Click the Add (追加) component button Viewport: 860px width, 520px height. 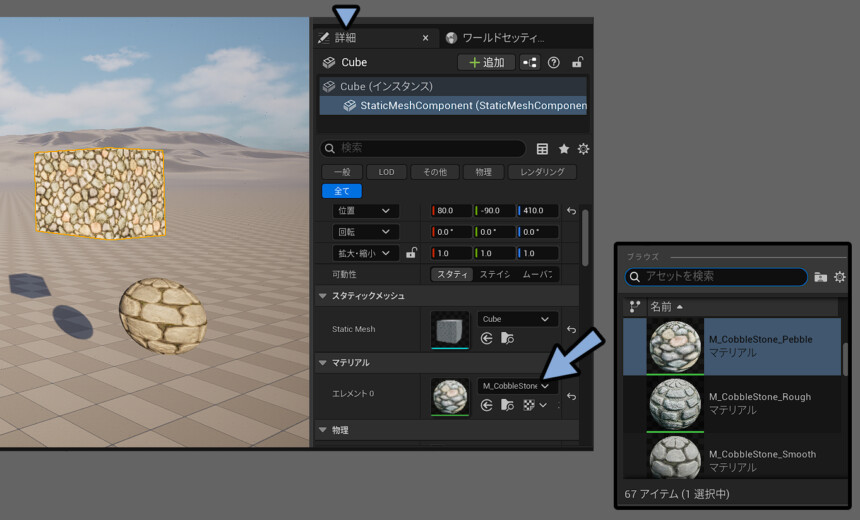[486, 63]
